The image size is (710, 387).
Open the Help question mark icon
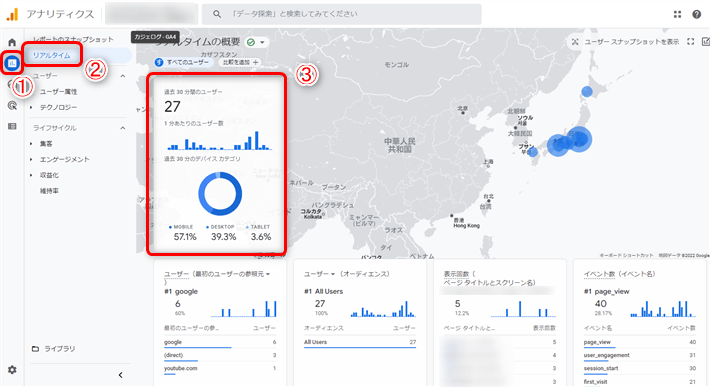click(x=696, y=14)
